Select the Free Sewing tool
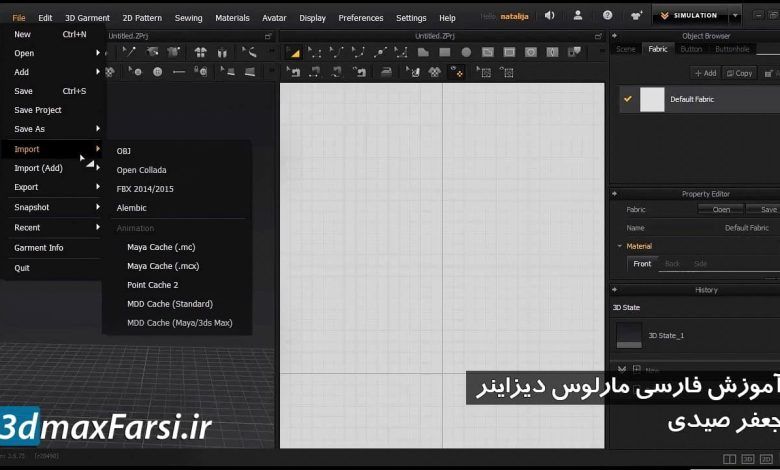 click(x=336, y=73)
